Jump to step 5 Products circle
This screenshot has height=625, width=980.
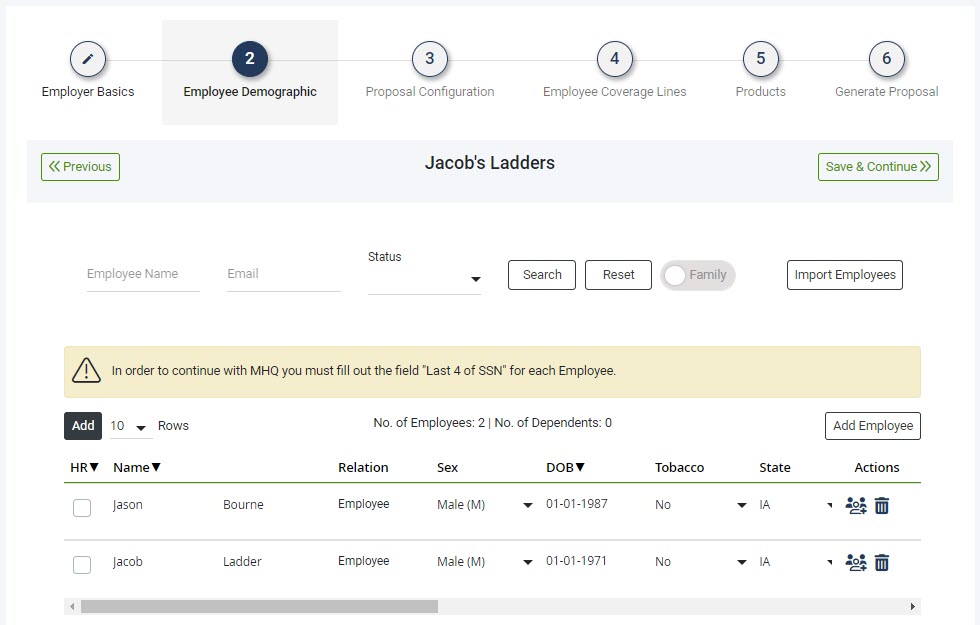tap(760, 59)
